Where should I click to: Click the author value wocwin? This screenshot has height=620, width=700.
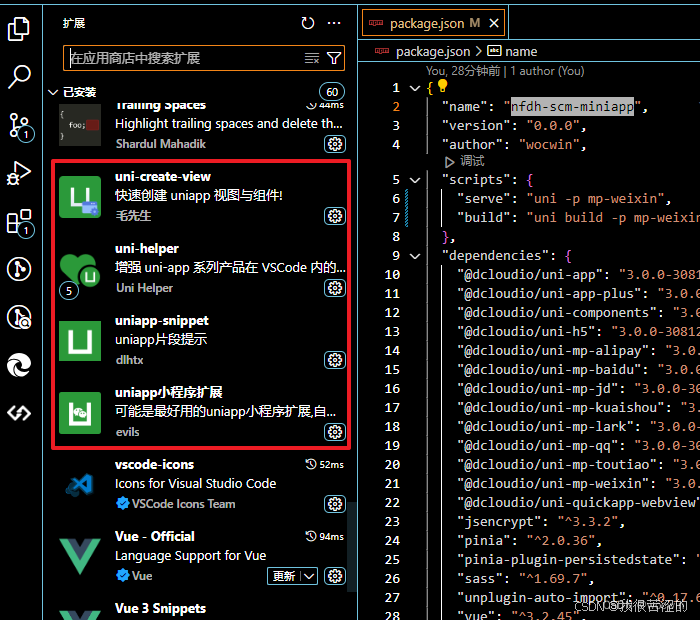tap(549, 145)
